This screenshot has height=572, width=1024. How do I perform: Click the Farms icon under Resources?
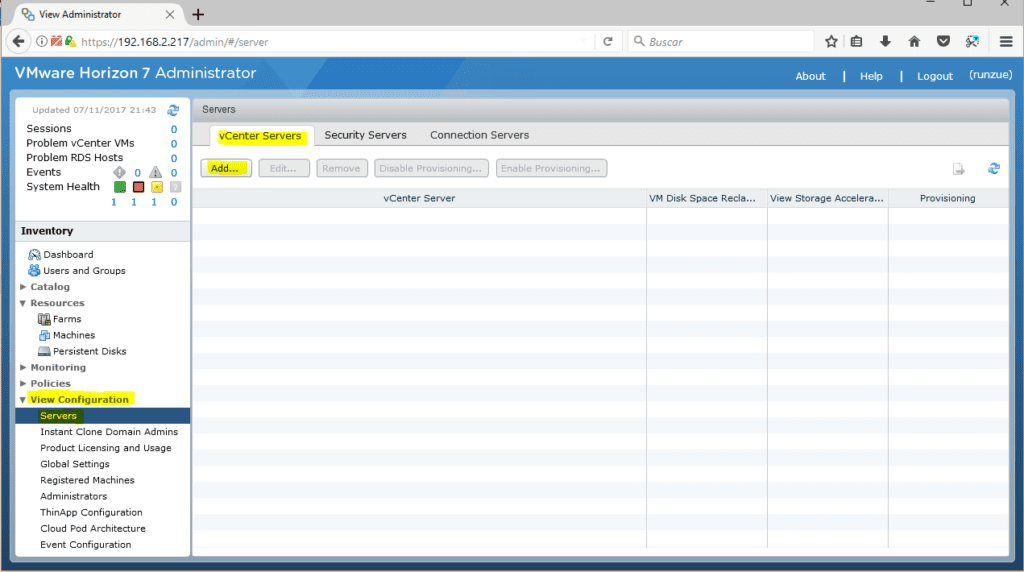(x=44, y=319)
